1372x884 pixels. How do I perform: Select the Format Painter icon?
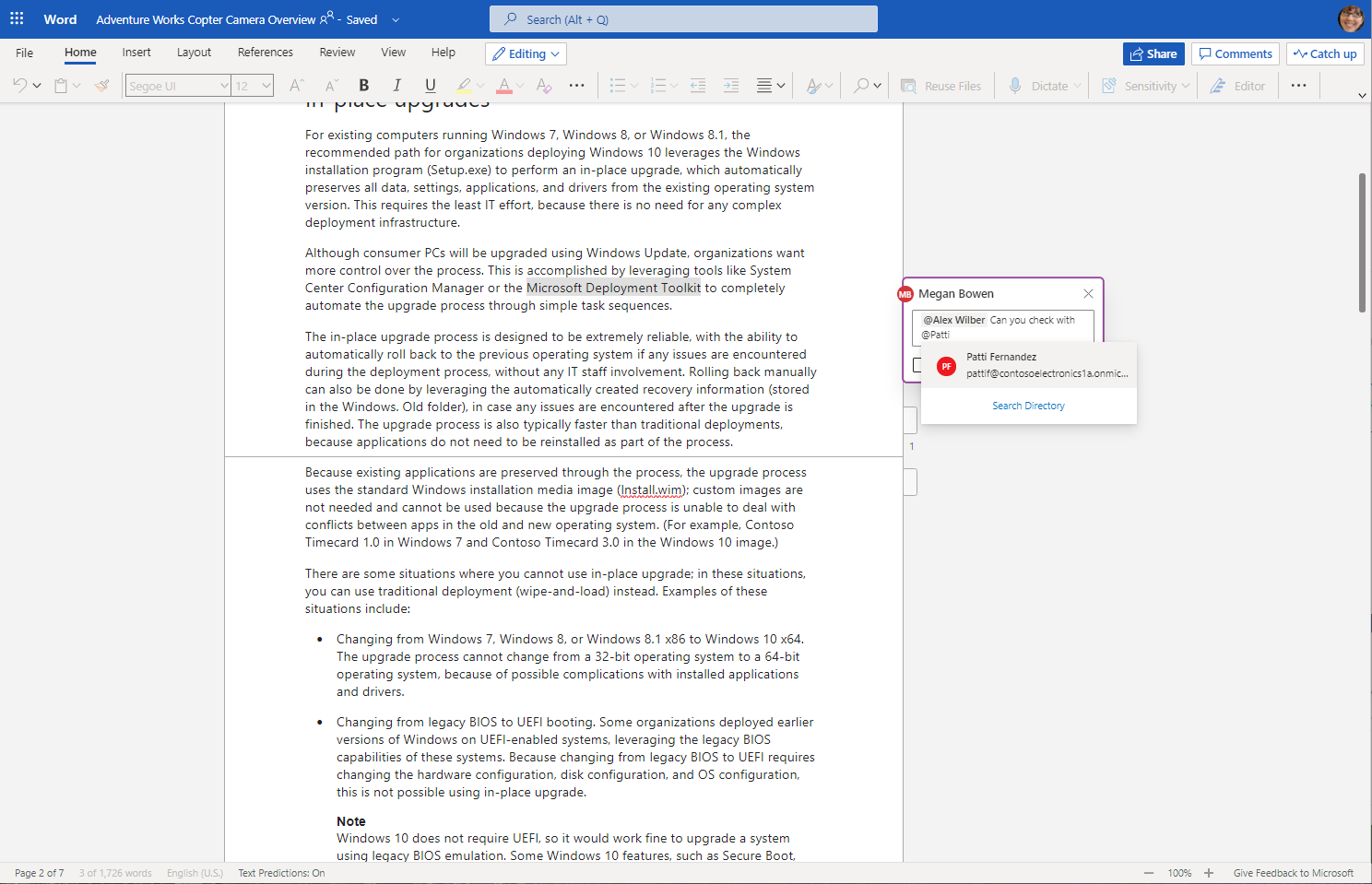coord(102,86)
